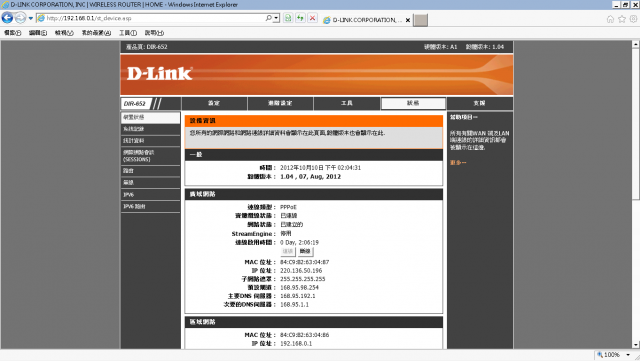Click the red Stop loading X icon

pos(312,18)
